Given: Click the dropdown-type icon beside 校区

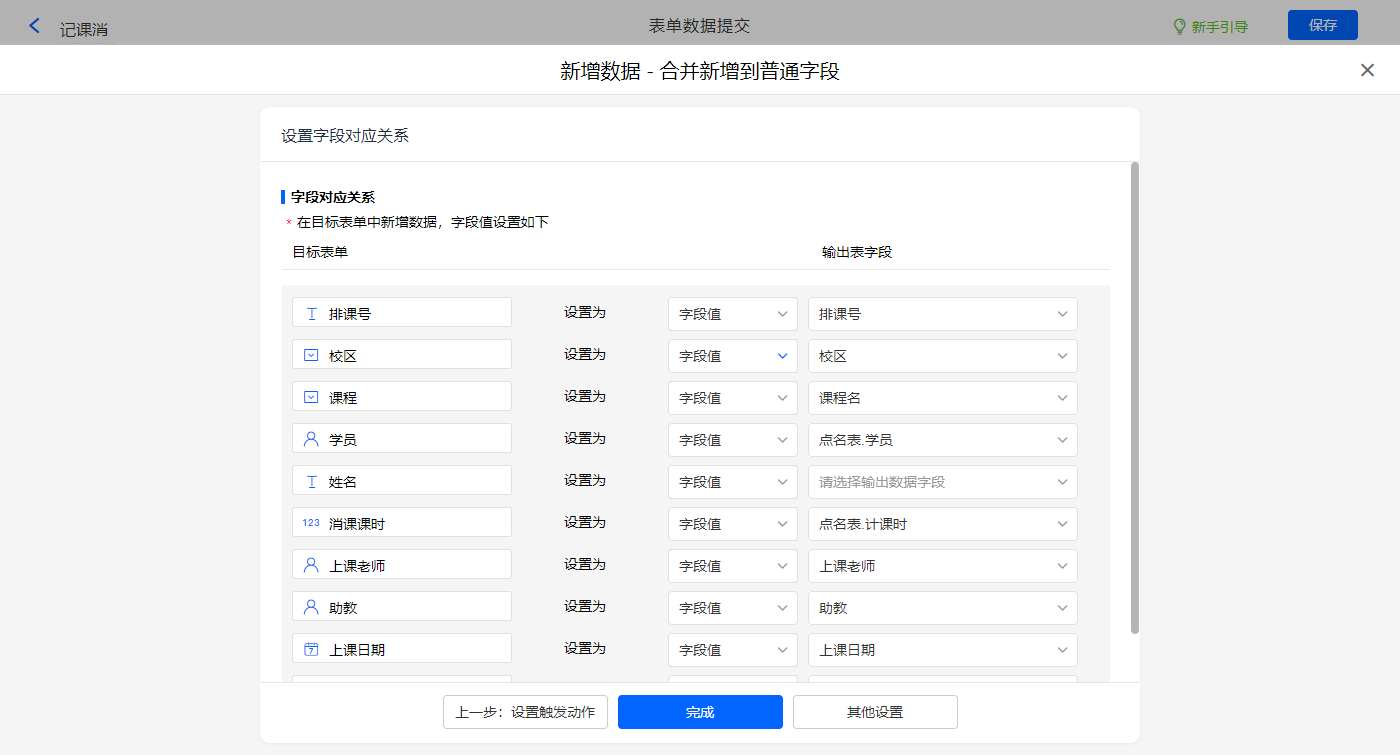Looking at the screenshot, I should pos(311,355).
